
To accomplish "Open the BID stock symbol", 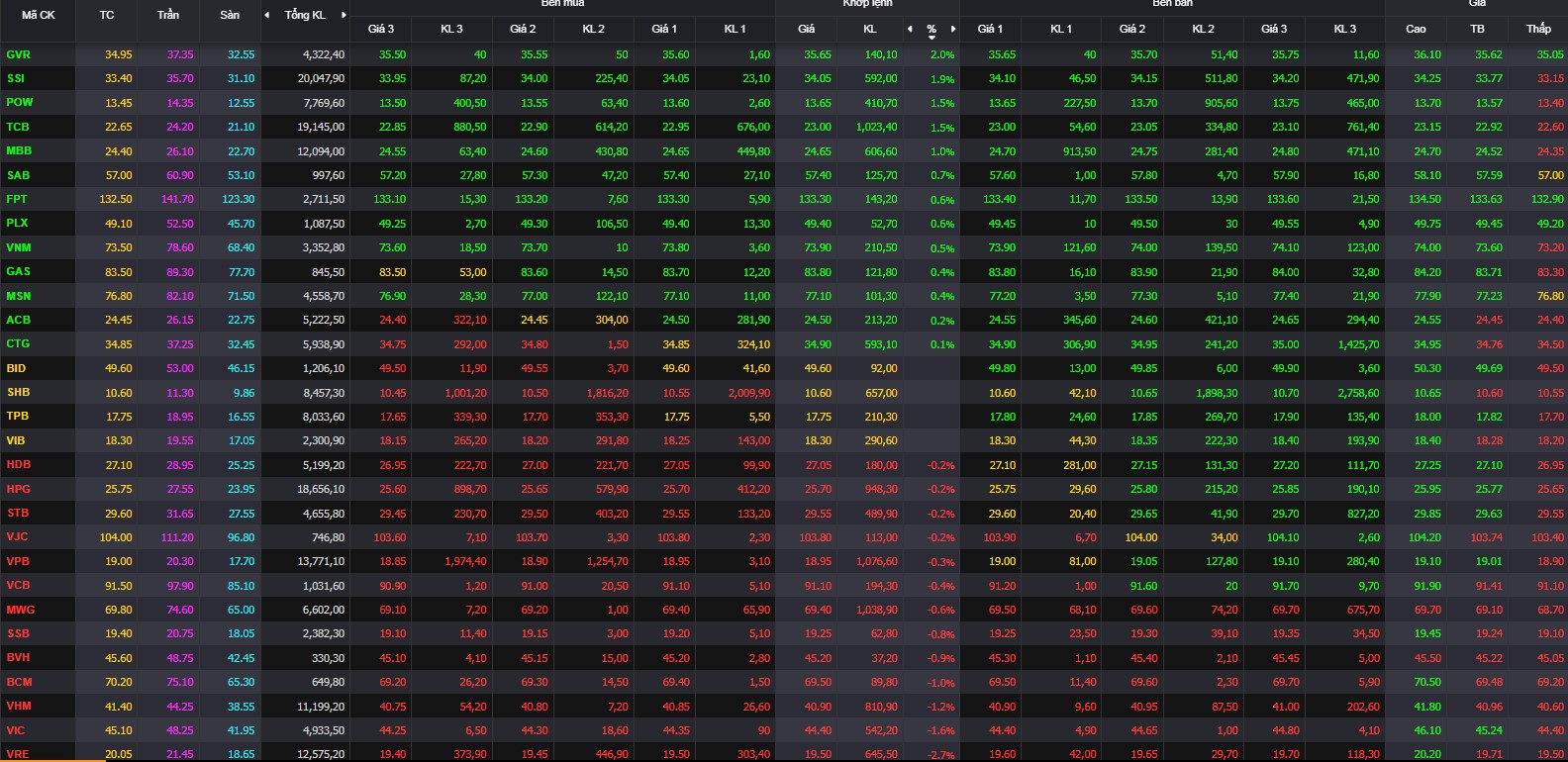I will coord(16,368).
